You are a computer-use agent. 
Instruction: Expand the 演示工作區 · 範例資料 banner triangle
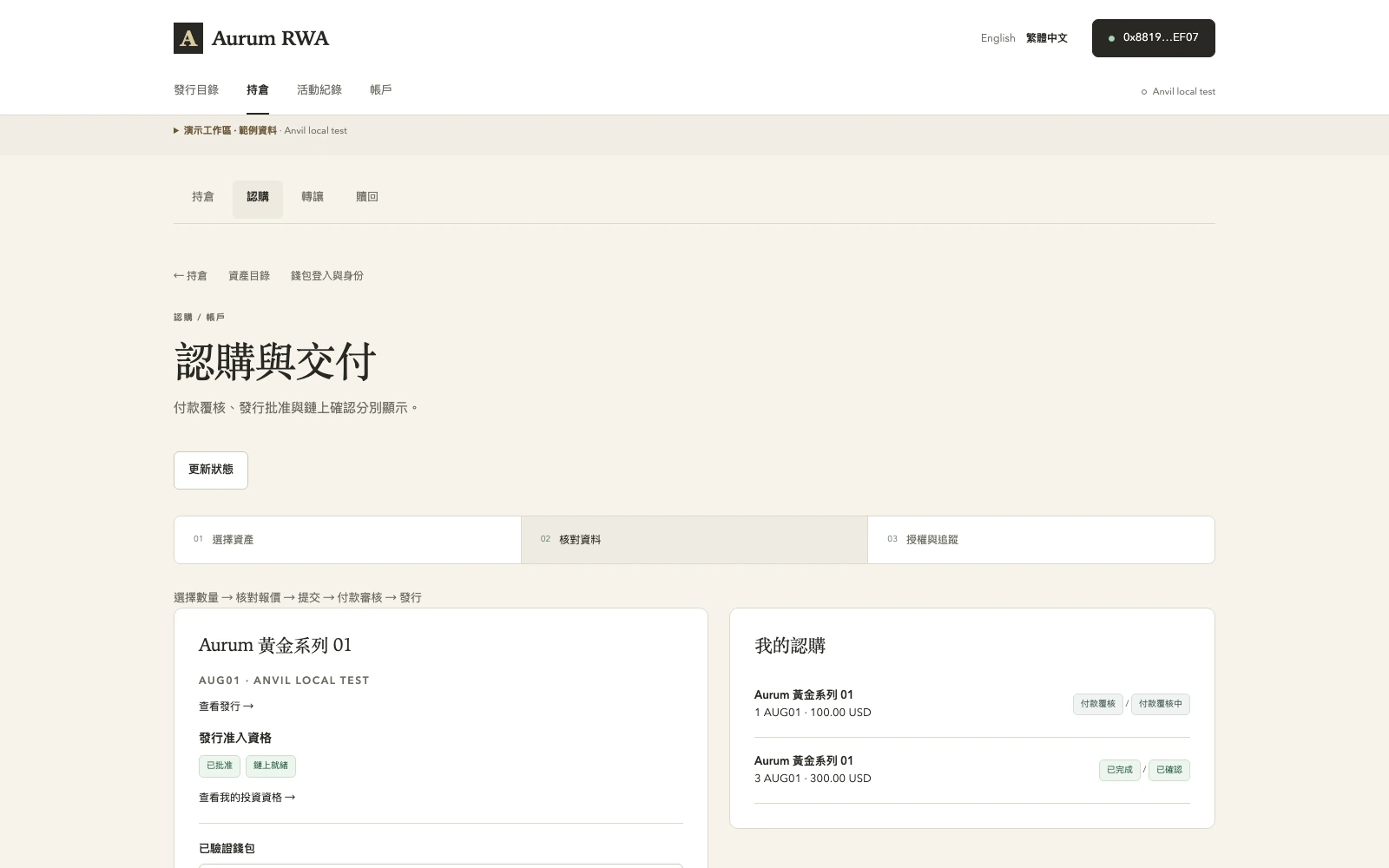176,131
